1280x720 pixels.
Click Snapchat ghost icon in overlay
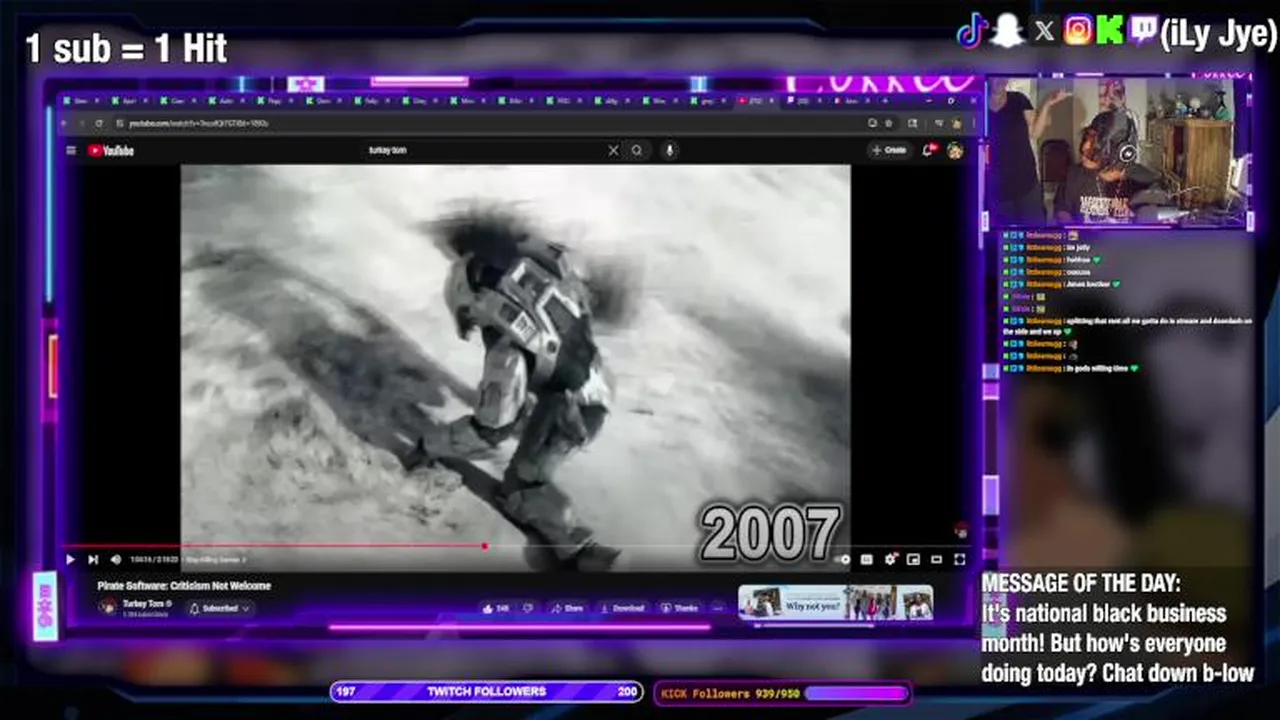click(1008, 31)
